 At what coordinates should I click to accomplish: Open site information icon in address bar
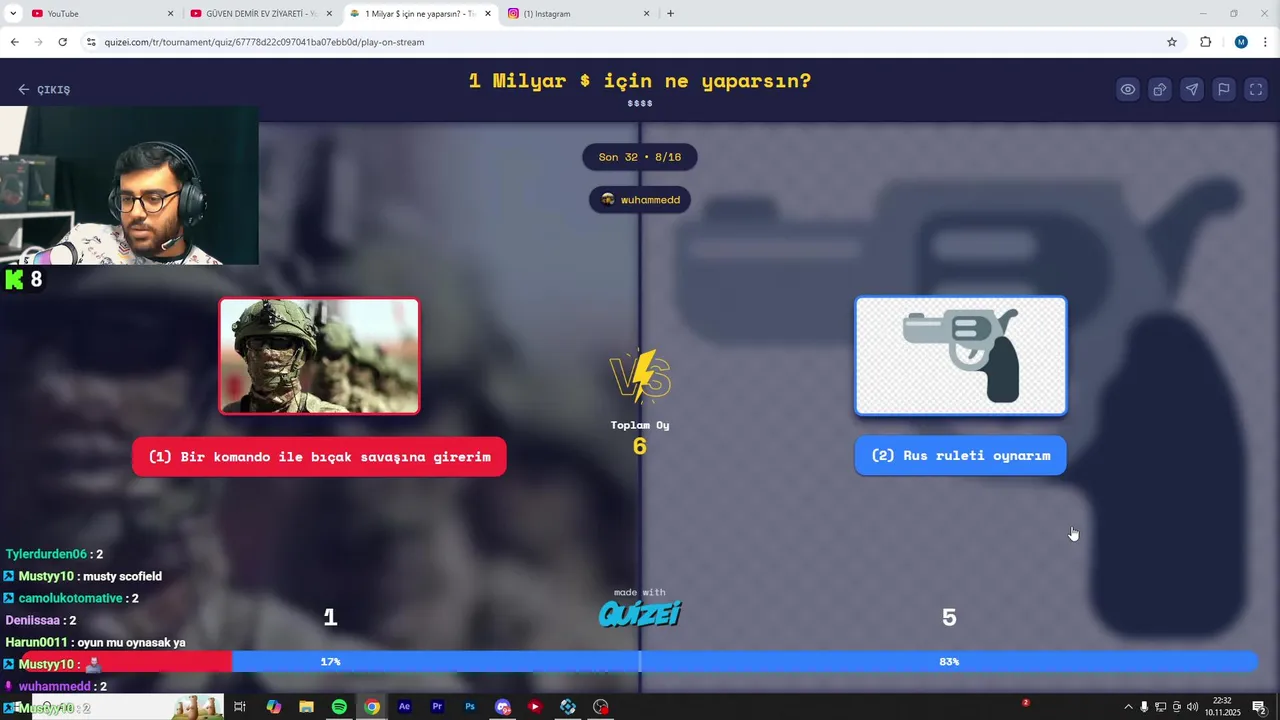click(x=91, y=42)
